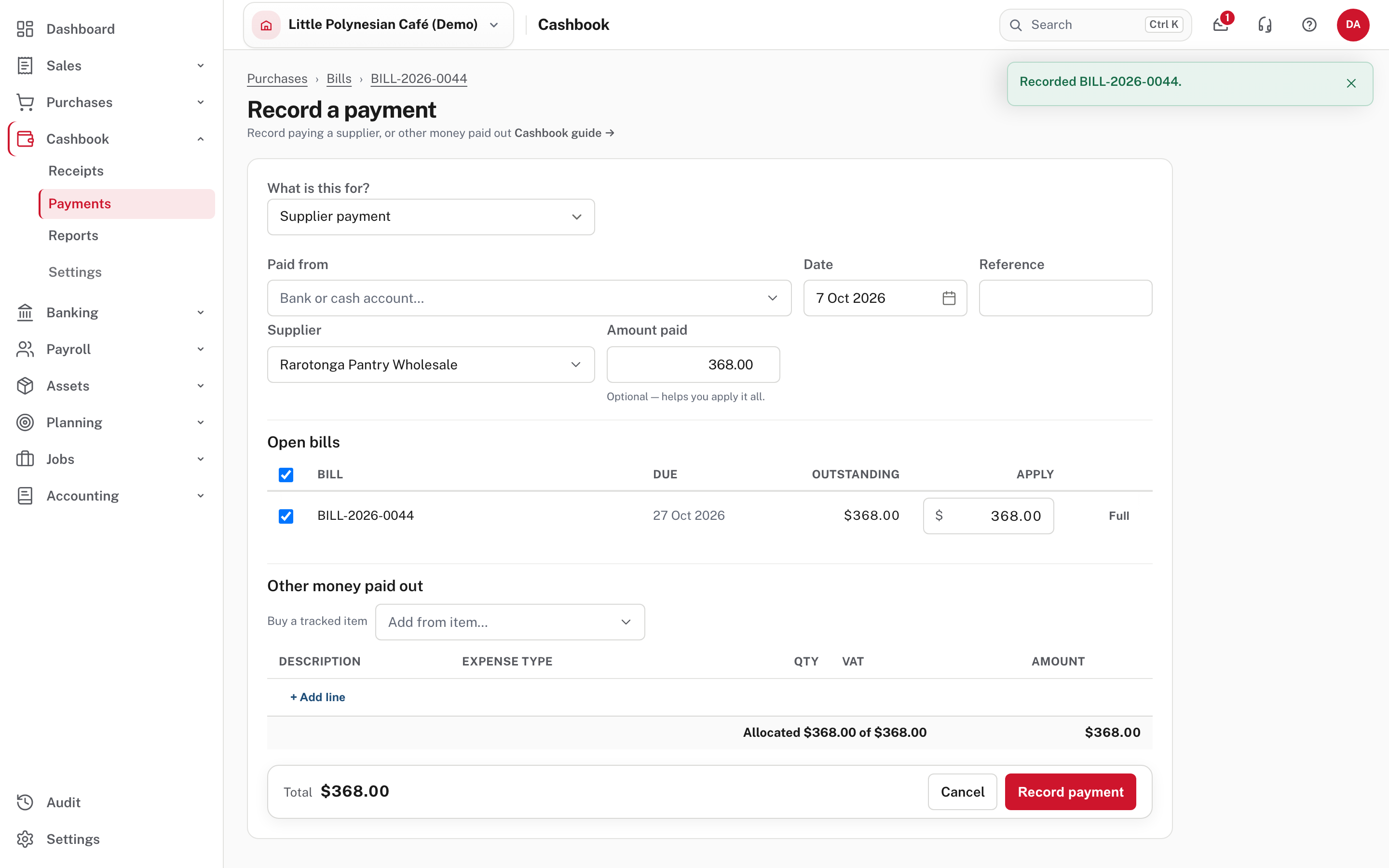The width and height of the screenshot is (1389, 868).
Task: Click the BILL-2026-0044 bill name in table
Action: [x=366, y=515]
